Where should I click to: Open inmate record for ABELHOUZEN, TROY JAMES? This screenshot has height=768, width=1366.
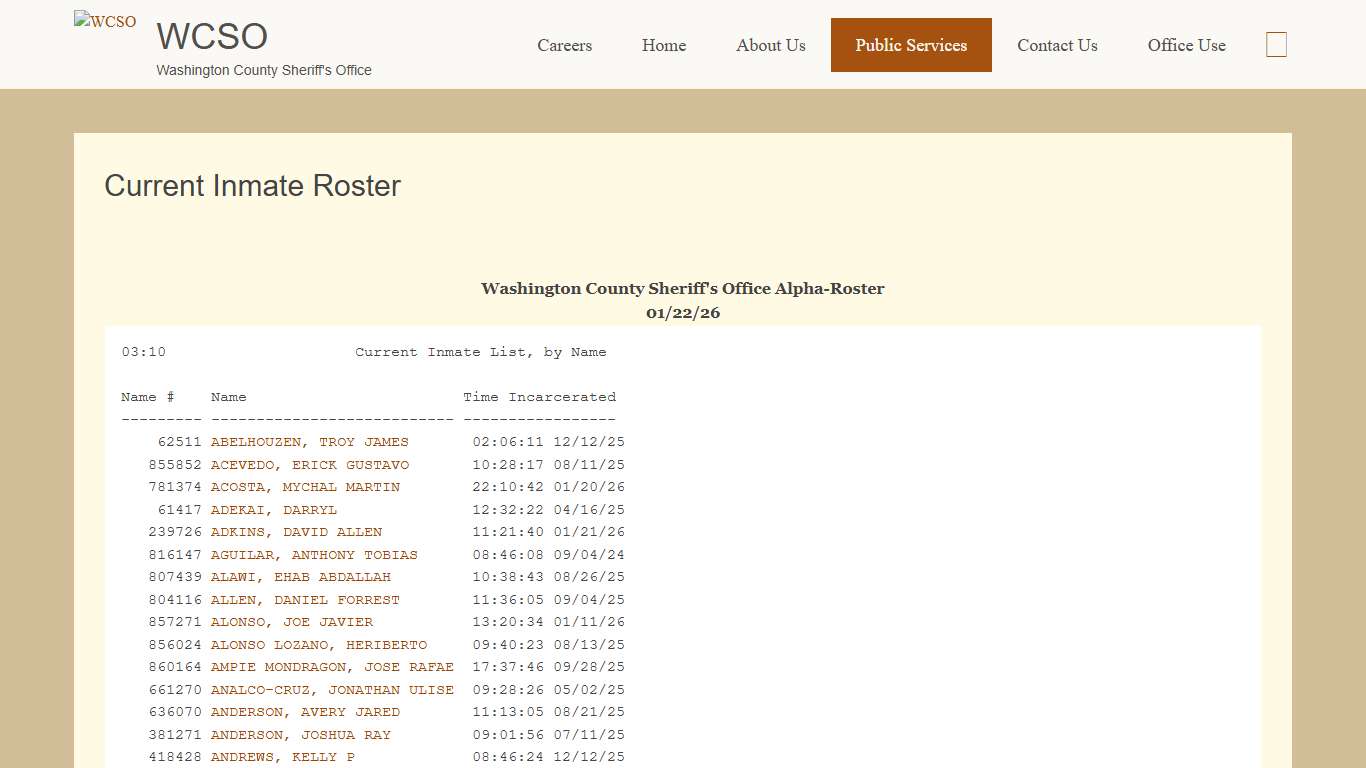click(309, 442)
